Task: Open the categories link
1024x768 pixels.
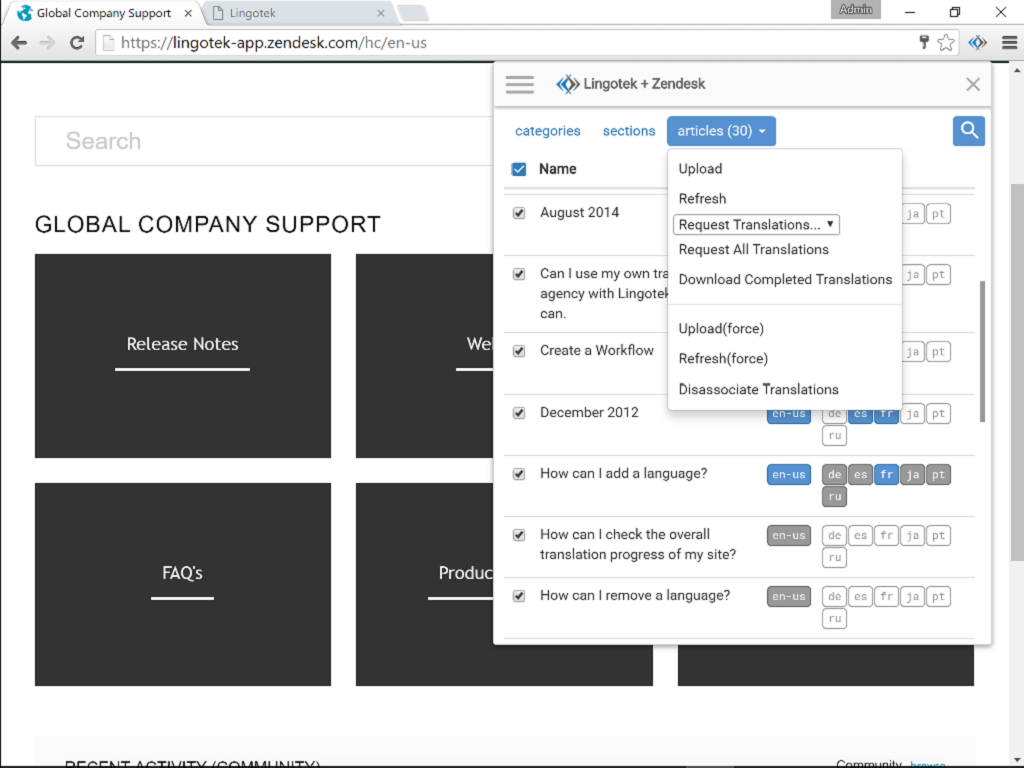Action: 547,131
